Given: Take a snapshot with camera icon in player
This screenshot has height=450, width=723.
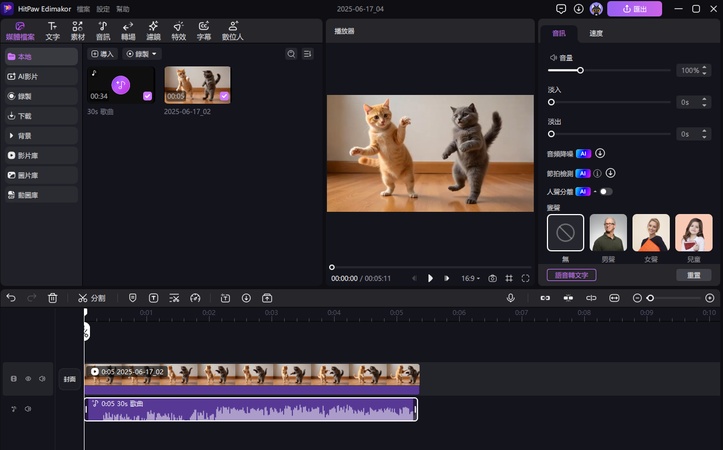Looking at the screenshot, I should point(492,278).
